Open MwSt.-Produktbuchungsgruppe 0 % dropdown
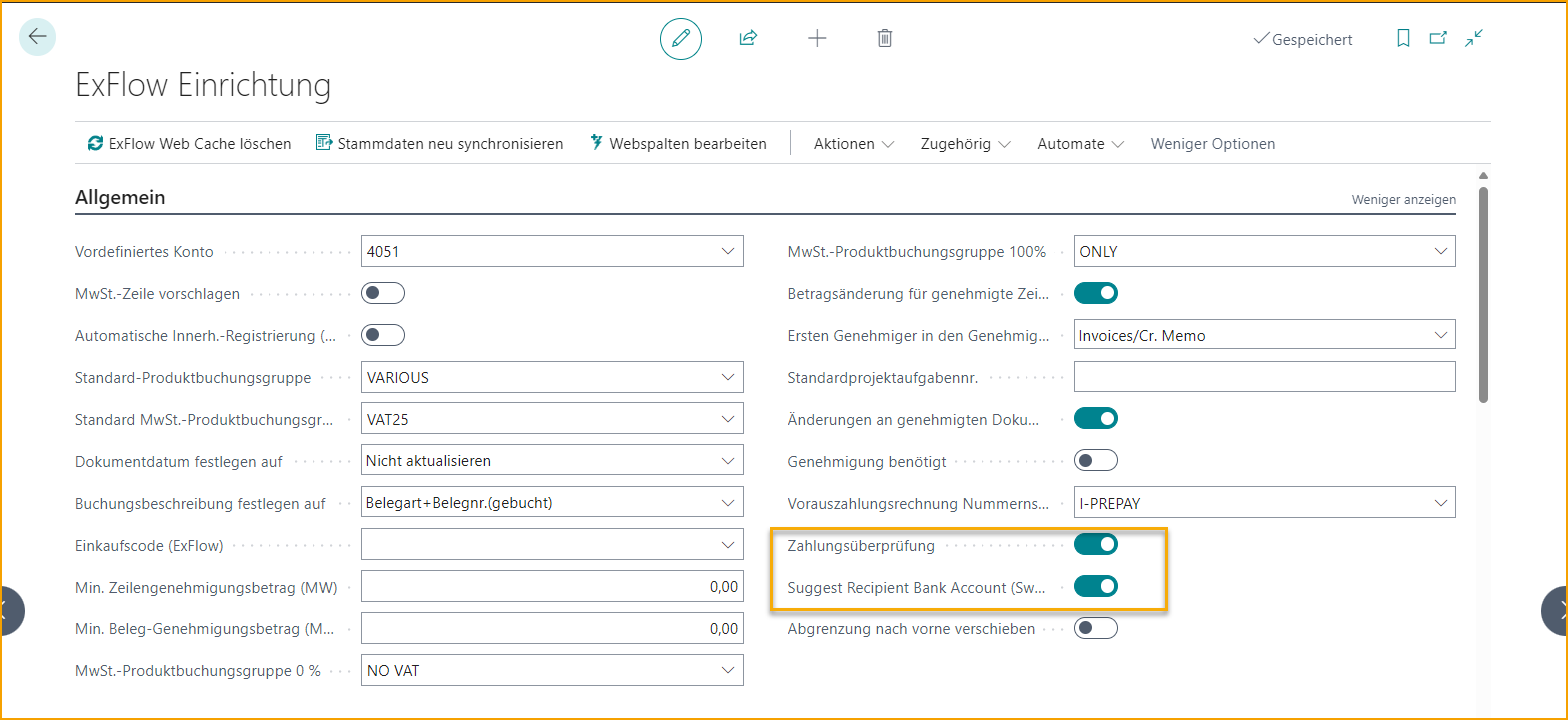This screenshot has height=720, width=1568. 728,670
